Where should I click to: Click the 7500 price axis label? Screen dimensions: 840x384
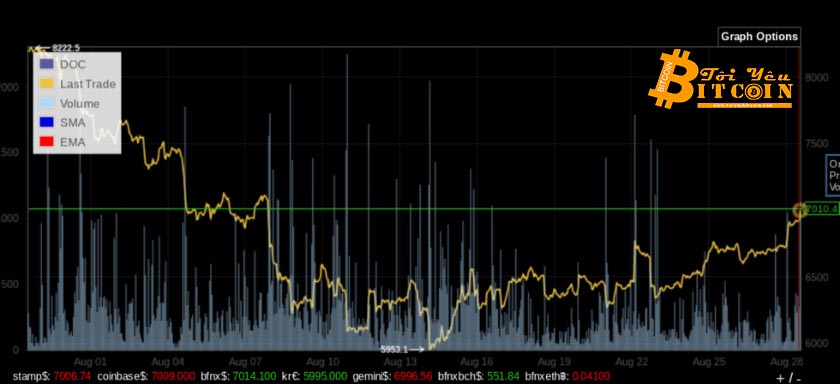pos(817,144)
